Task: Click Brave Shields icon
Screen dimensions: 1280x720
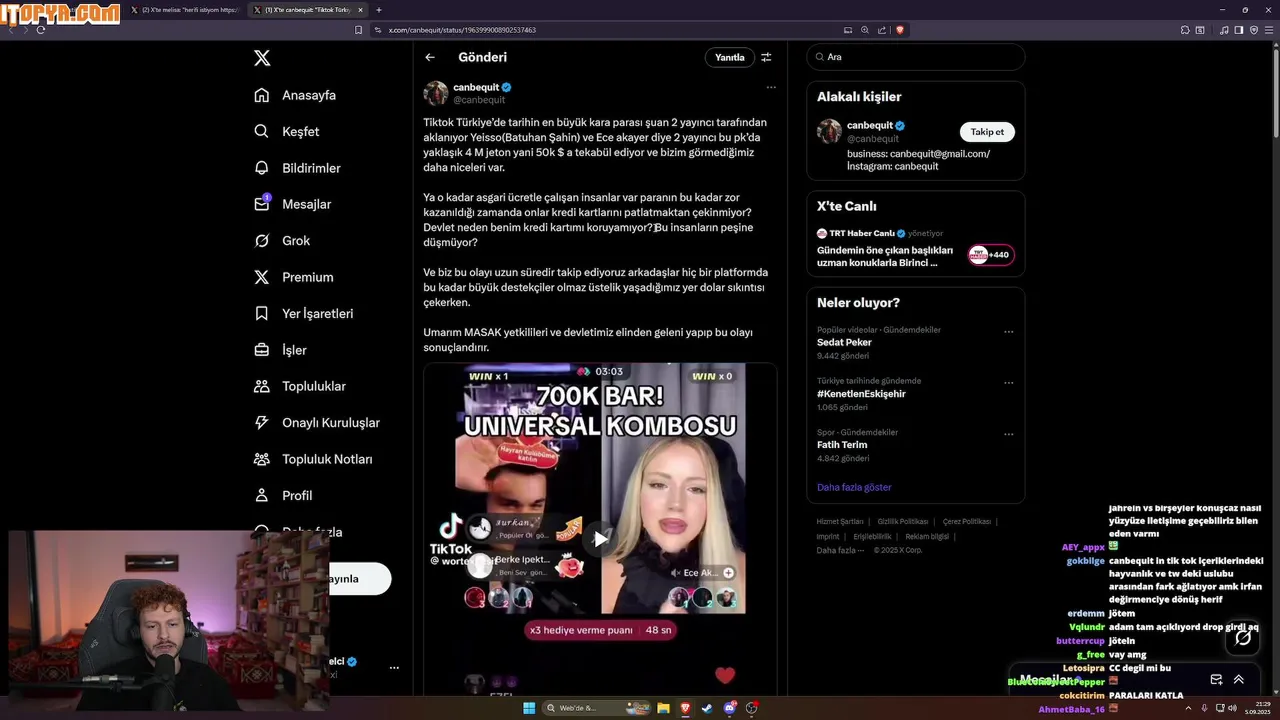Action: (x=899, y=30)
